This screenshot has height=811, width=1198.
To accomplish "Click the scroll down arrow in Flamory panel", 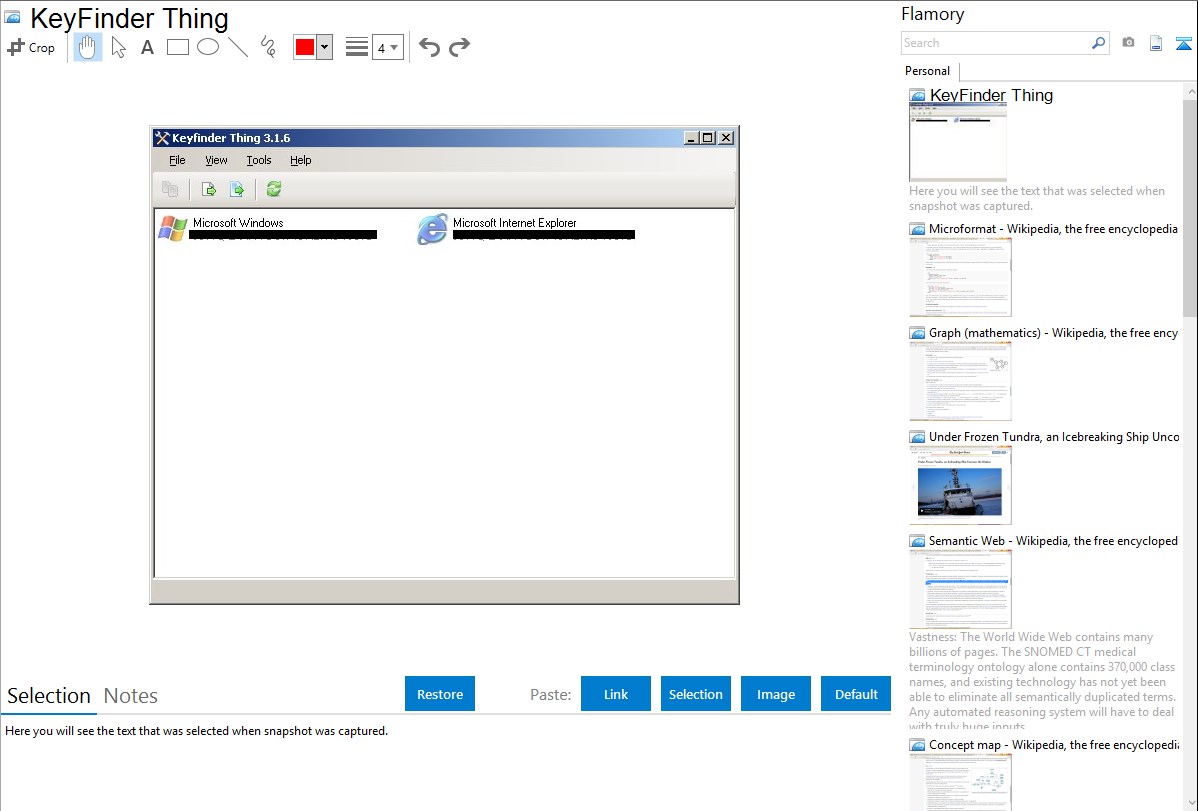I will coord(1190,803).
